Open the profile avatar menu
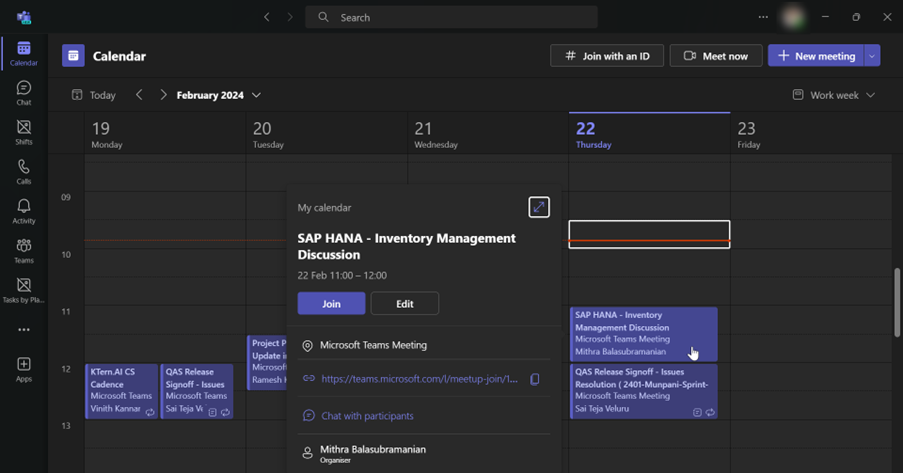Image resolution: width=903 pixels, height=473 pixels. pos(793,17)
